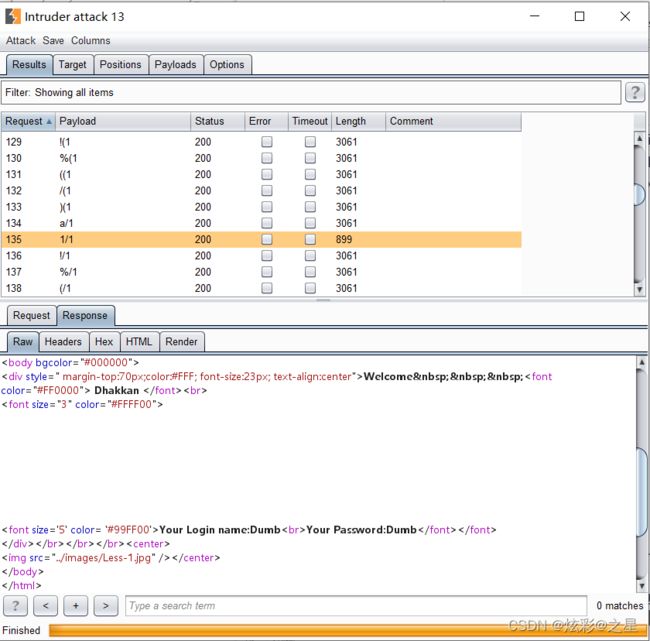Click the response pane scrollbar thumb
Screen dimensions: 650x641
(641, 491)
